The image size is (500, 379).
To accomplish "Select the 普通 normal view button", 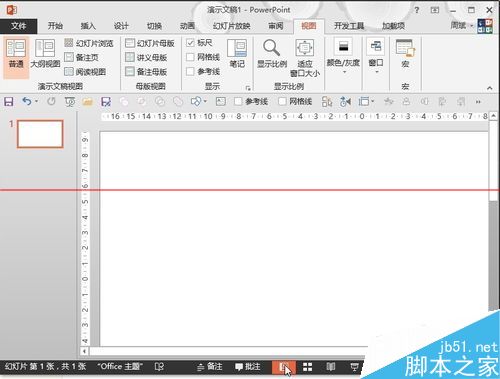I will [16, 57].
